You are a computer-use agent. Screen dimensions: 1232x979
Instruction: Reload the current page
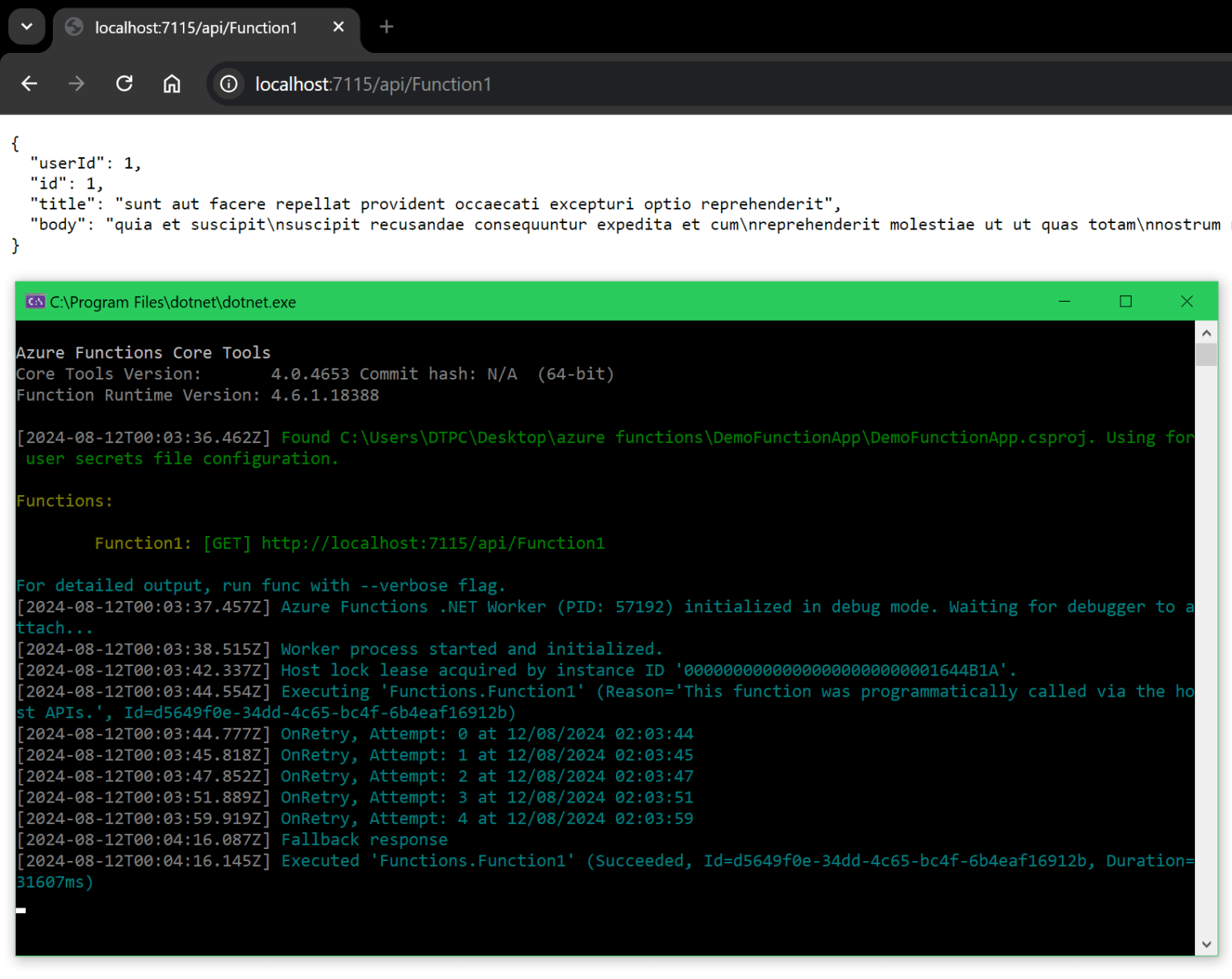(124, 83)
